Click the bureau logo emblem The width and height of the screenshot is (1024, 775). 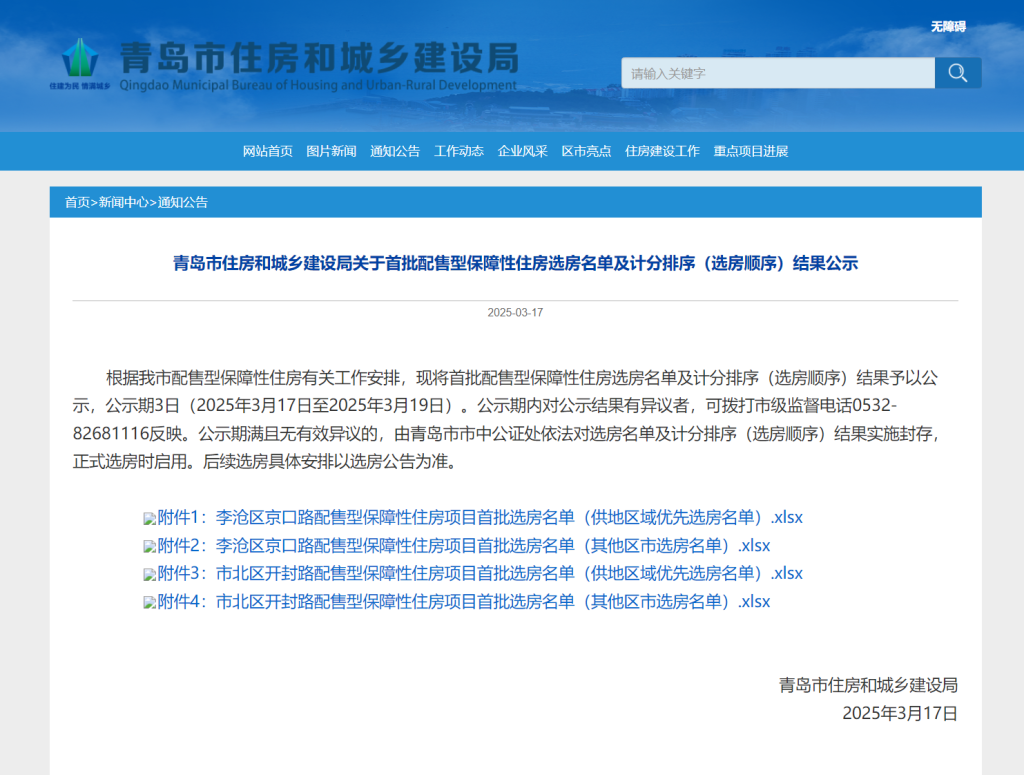(x=80, y=59)
